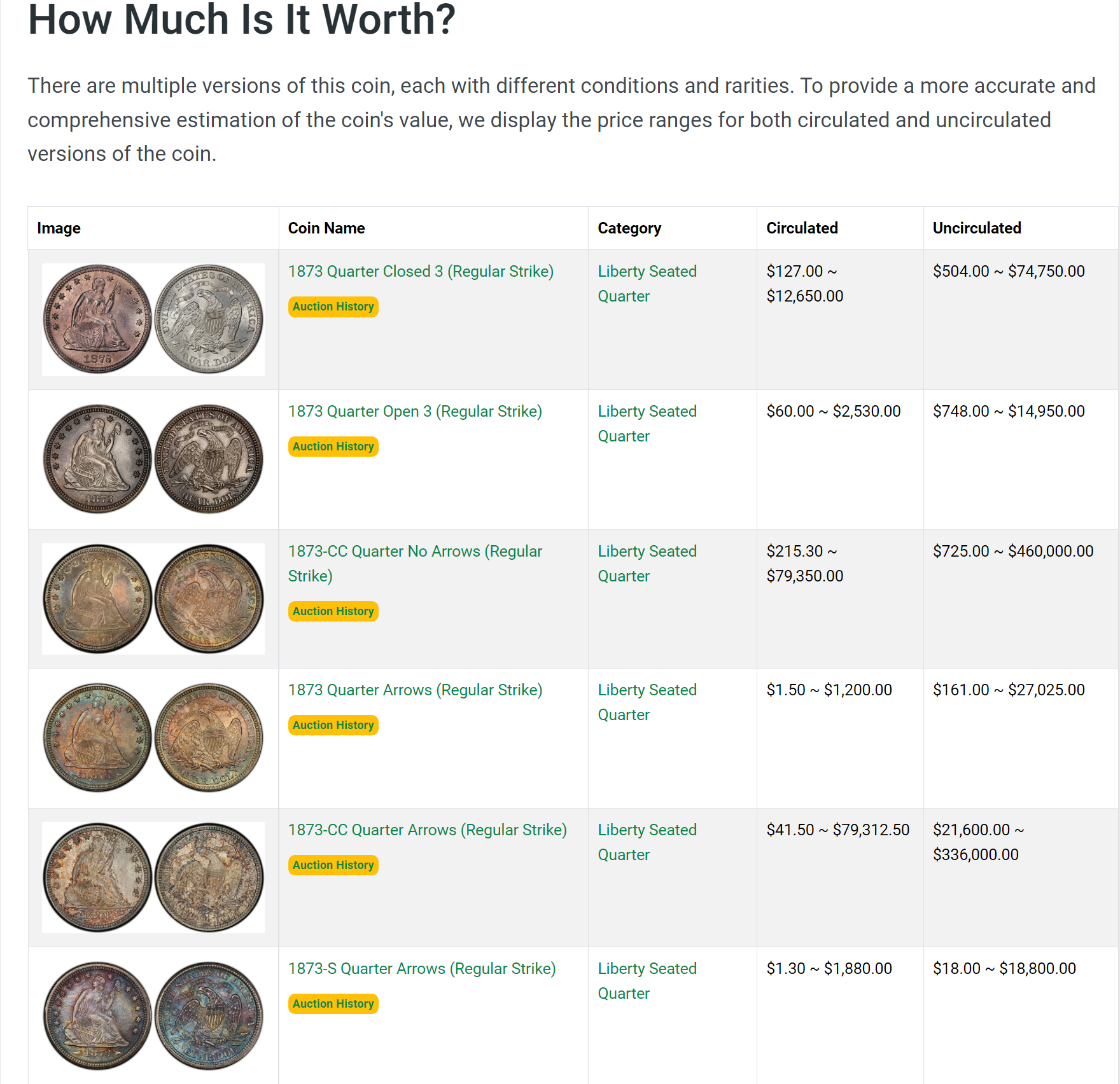The image size is (1120, 1084).
Task: Click the $1.30 ~ $1,880.00 circulated value
Action: pos(830,969)
